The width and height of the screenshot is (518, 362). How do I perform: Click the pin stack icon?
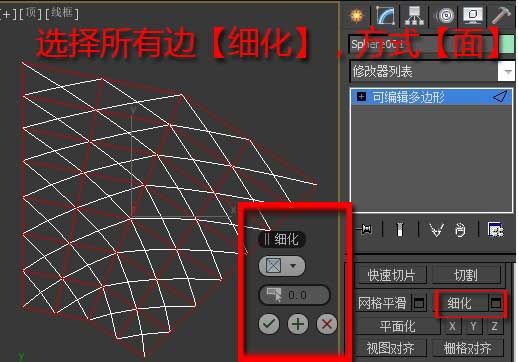364,229
